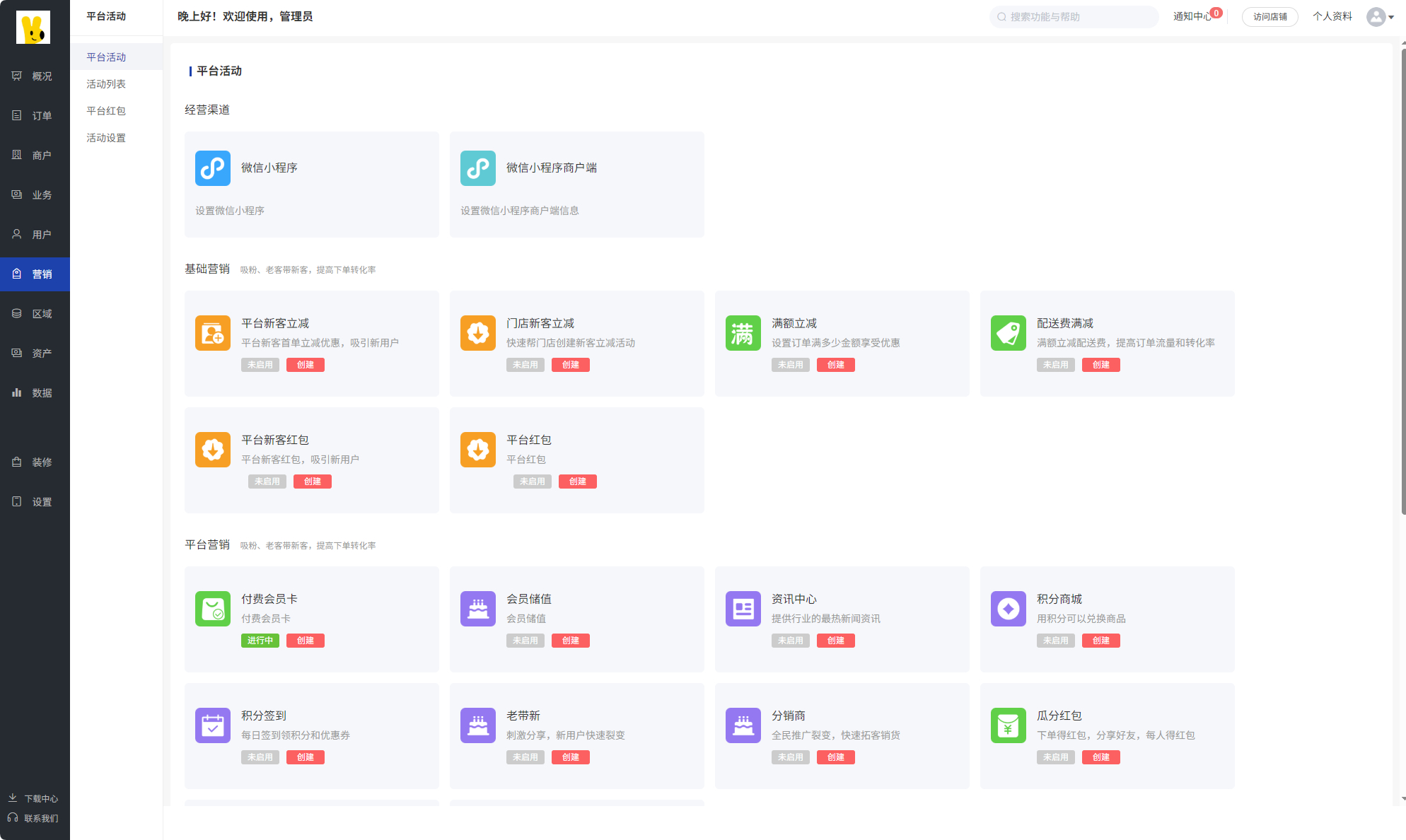Image resolution: width=1406 pixels, height=840 pixels.
Task: Select 平台红包 in the submenu
Action: point(106,111)
